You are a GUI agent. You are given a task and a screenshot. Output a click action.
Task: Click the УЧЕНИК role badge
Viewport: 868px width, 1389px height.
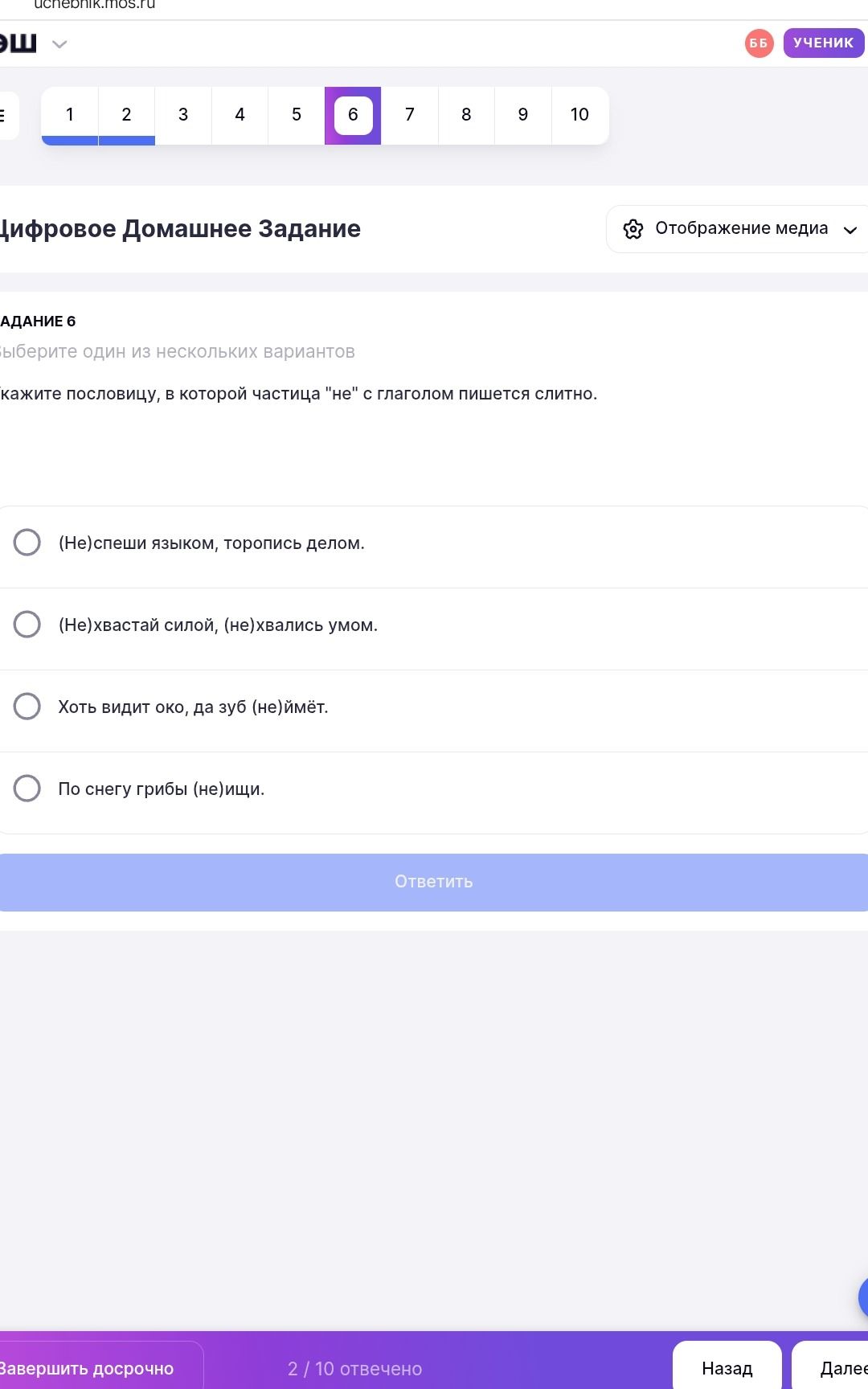(x=824, y=43)
